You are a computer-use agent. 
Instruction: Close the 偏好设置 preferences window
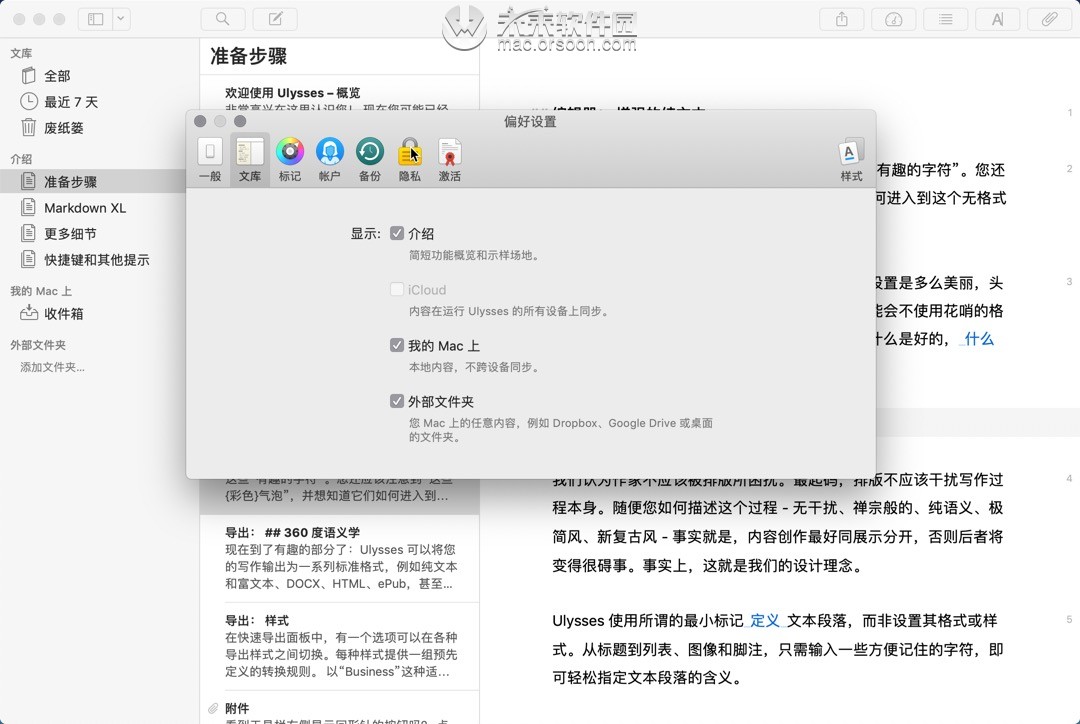[x=200, y=121]
